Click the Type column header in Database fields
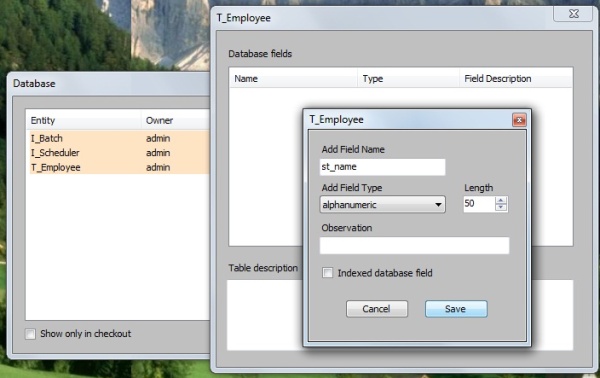This screenshot has width=600, height=378. [408, 78]
